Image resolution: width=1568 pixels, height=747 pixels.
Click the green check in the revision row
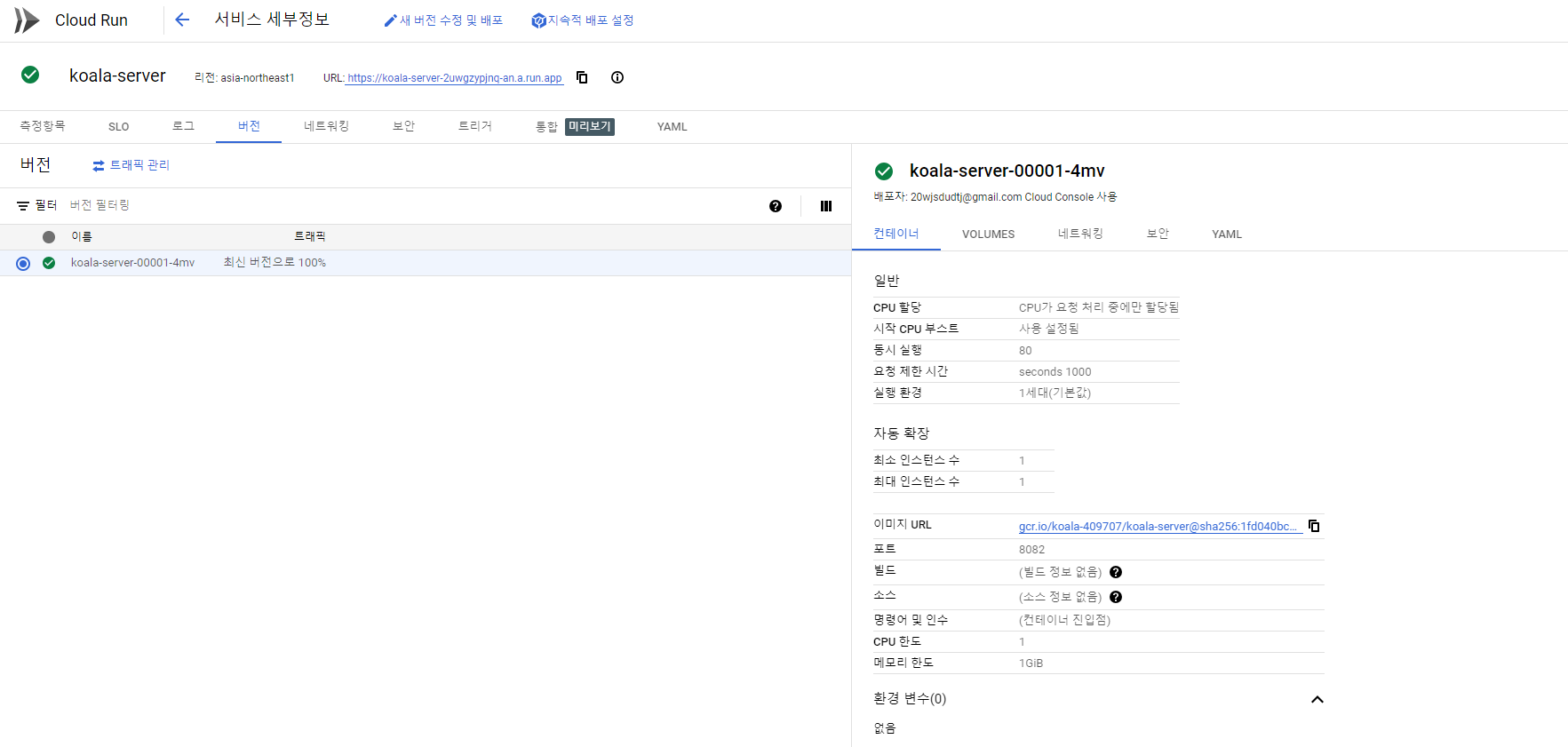point(49,263)
